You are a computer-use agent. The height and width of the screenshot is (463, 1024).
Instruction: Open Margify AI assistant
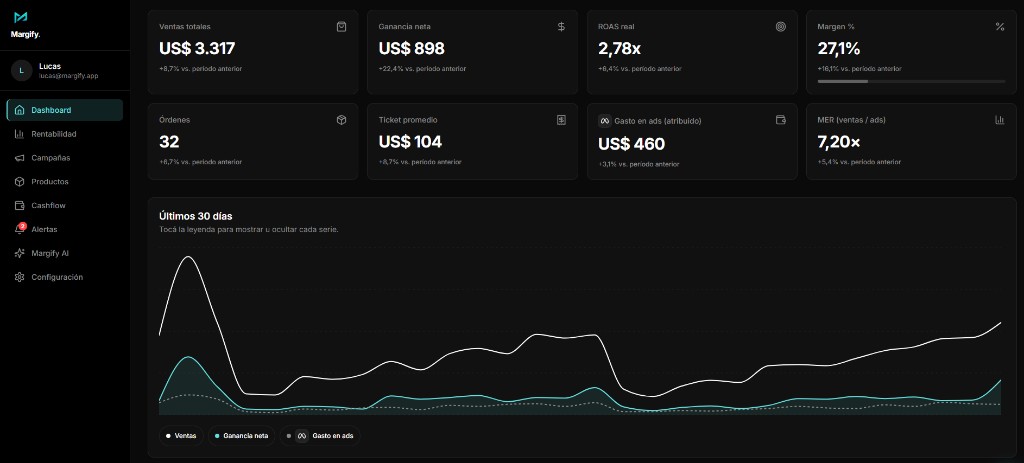49,253
